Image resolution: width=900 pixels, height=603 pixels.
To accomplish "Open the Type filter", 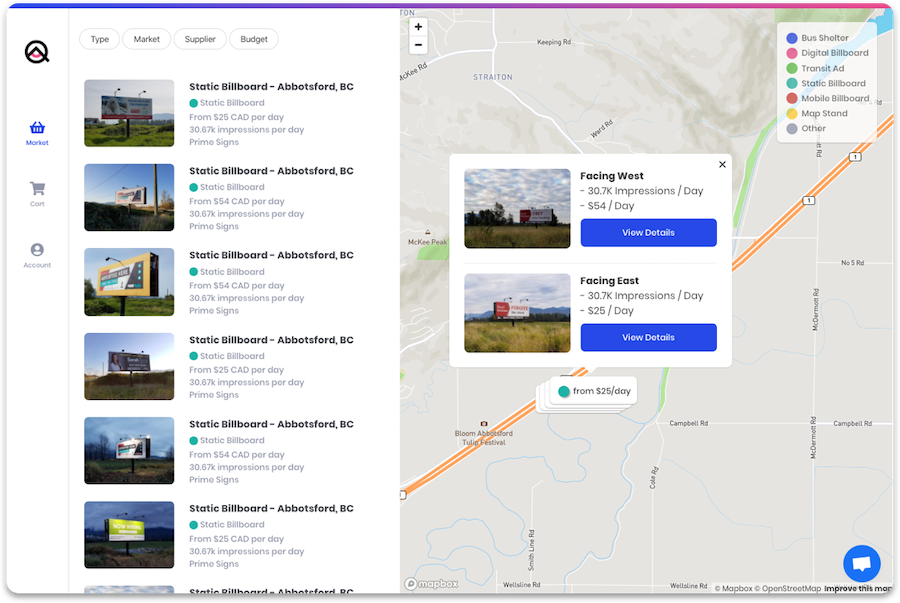I will pos(99,39).
